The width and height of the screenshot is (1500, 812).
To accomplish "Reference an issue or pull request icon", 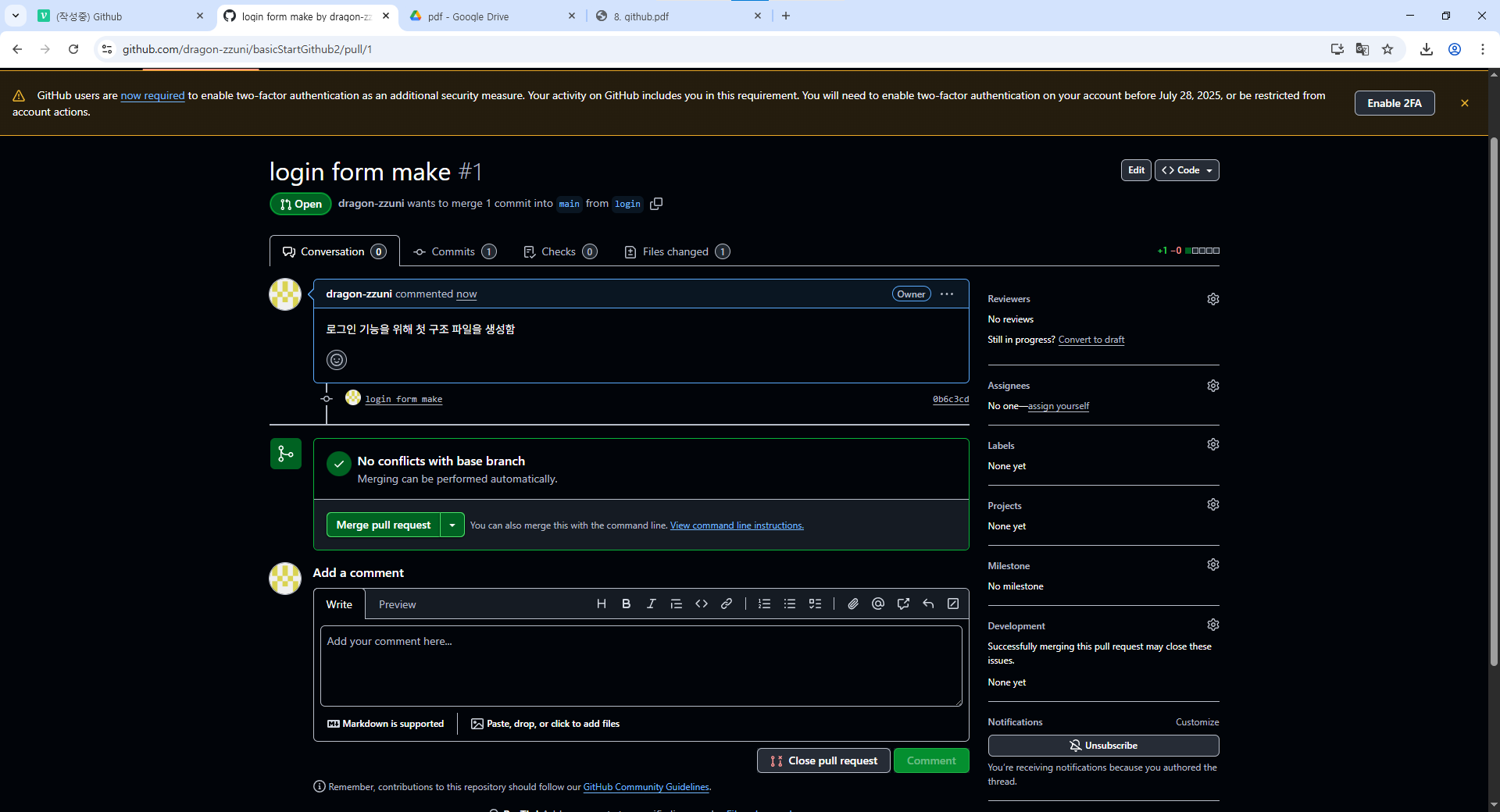I will click(903, 604).
